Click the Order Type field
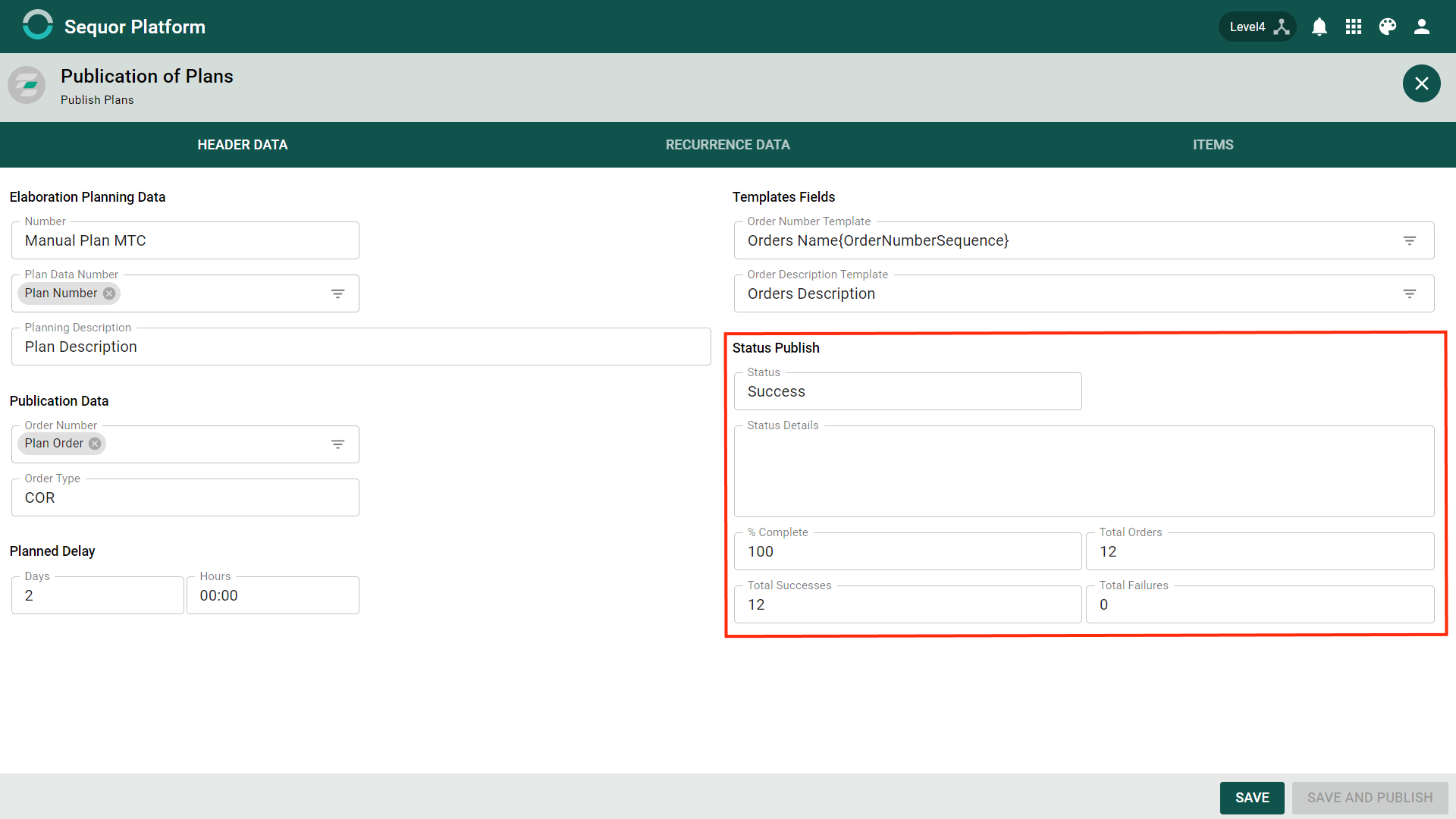 (x=185, y=497)
